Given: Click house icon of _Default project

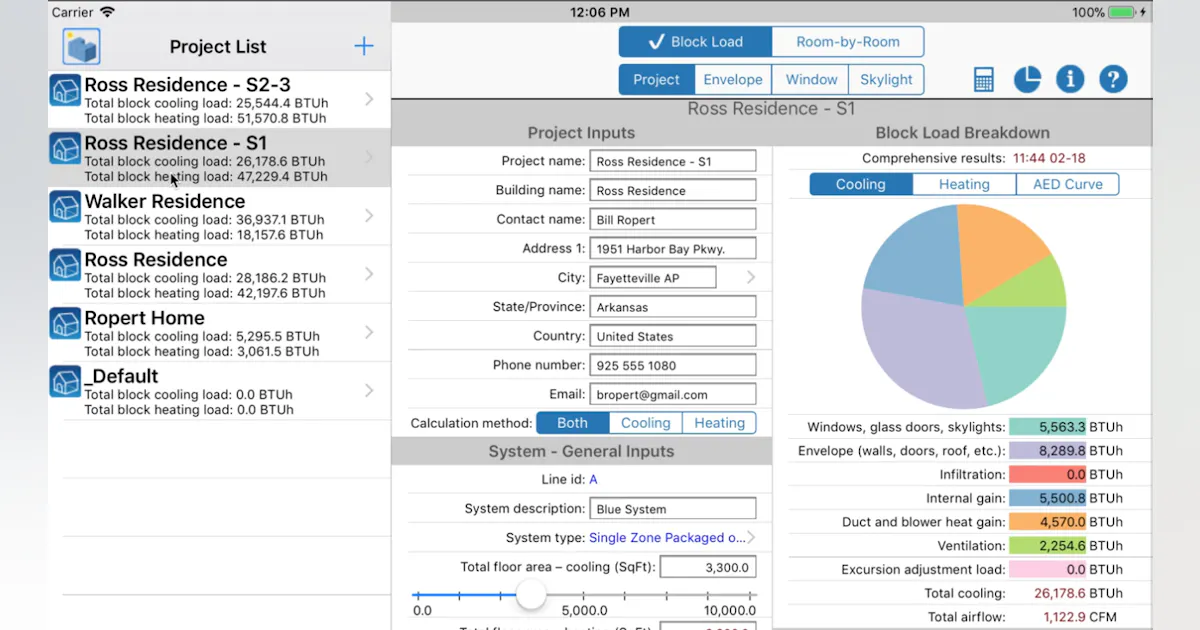Looking at the screenshot, I should (66, 381).
